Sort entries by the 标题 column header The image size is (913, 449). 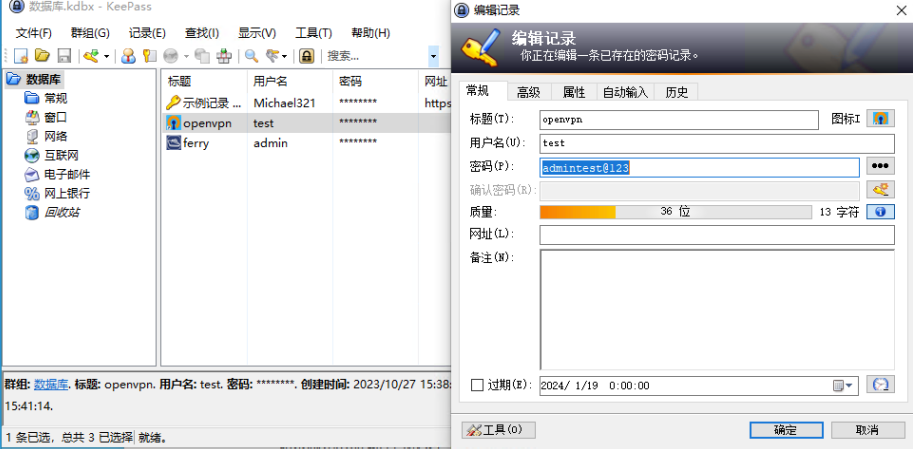(x=204, y=82)
